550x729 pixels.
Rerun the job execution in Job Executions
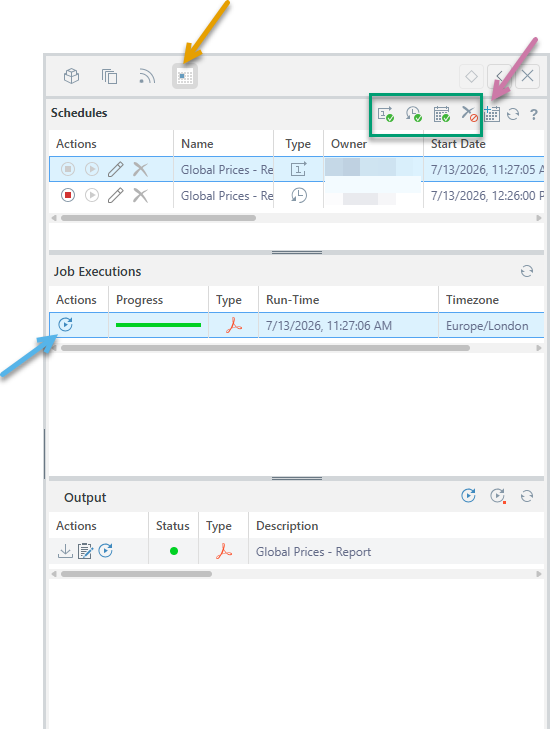[x=66, y=325]
